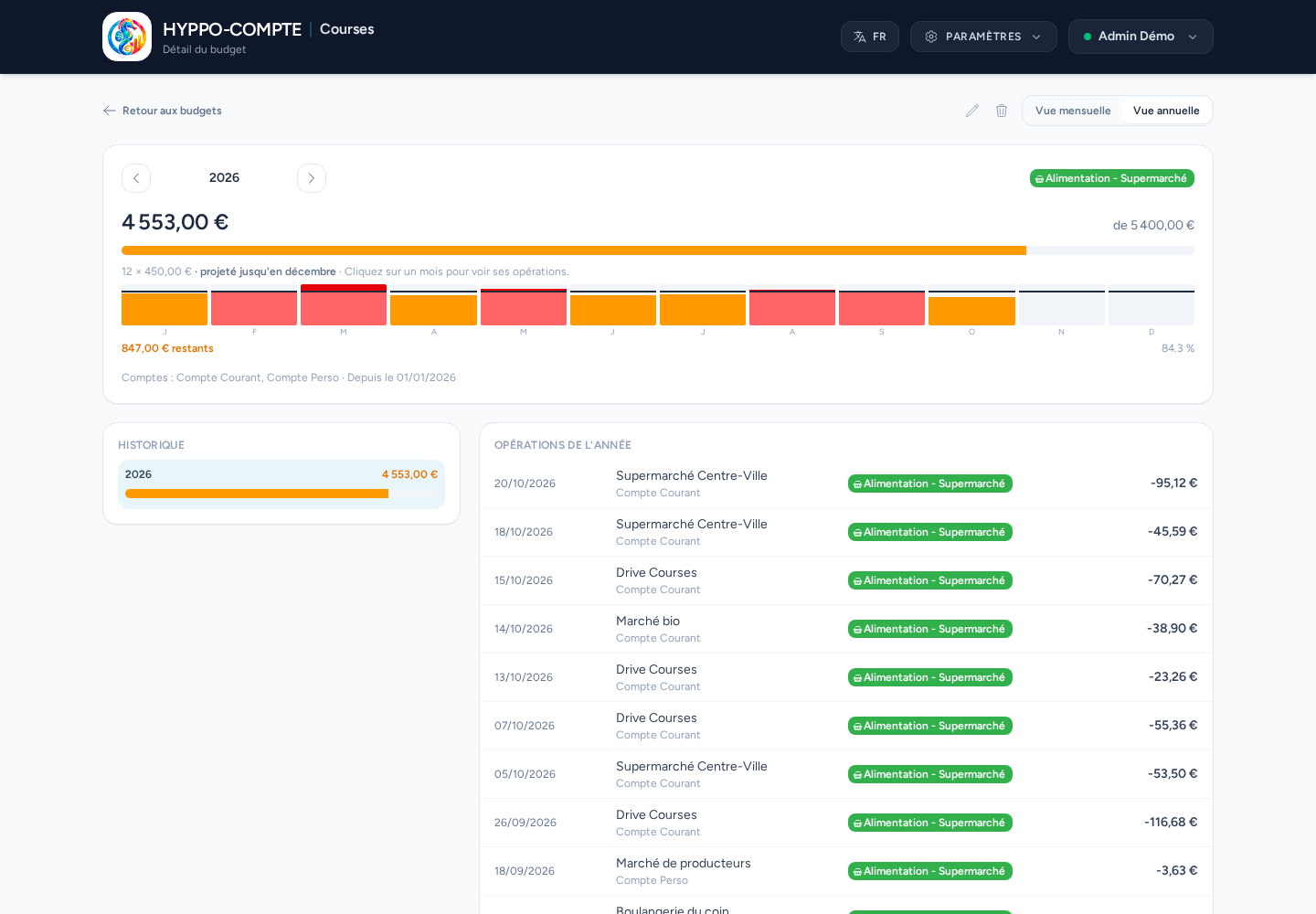Click the category tag on the 13/10/2026 row
This screenshot has width=1316, height=914.
930,677
